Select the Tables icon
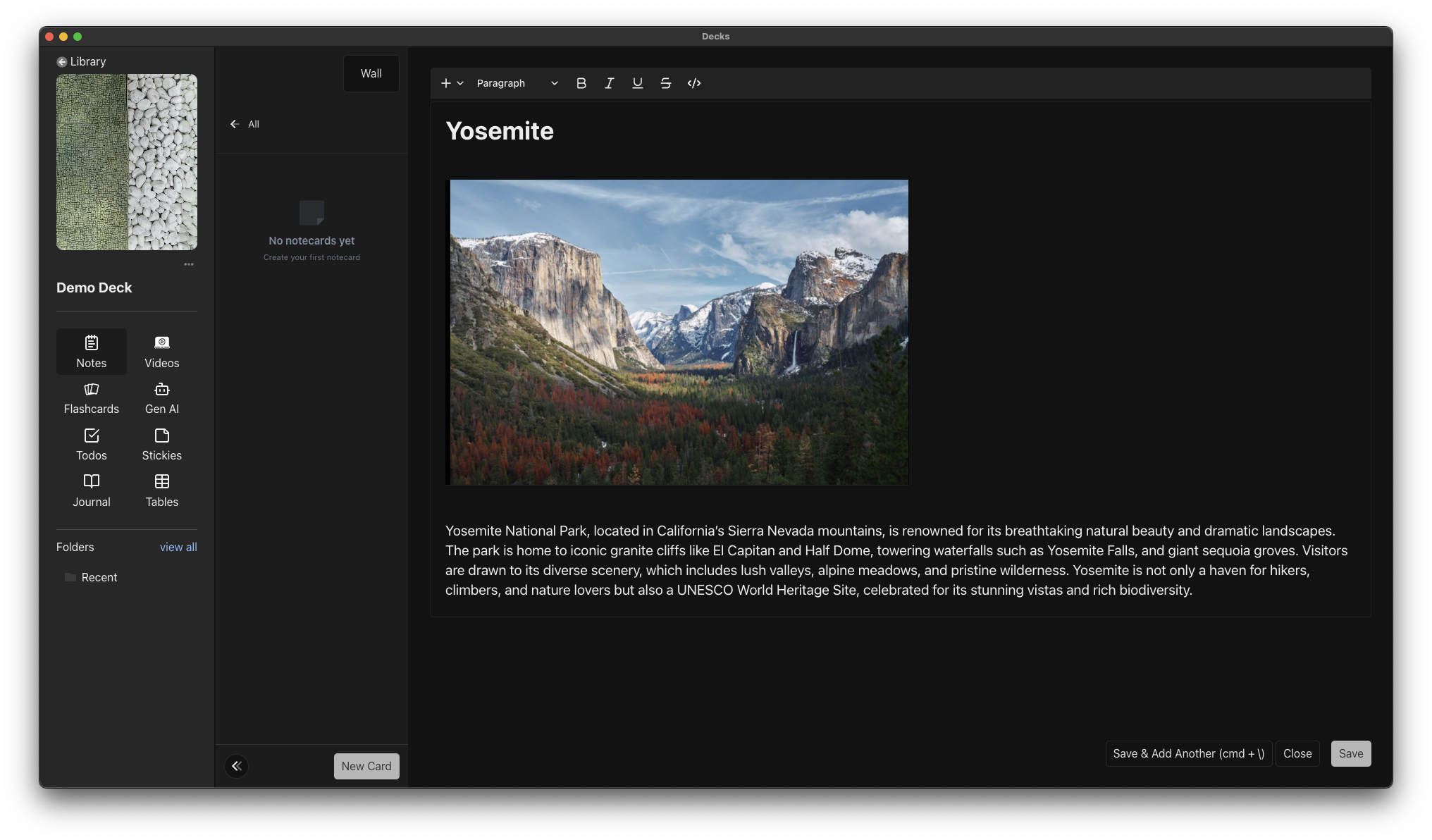1432x840 pixels. (161, 490)
